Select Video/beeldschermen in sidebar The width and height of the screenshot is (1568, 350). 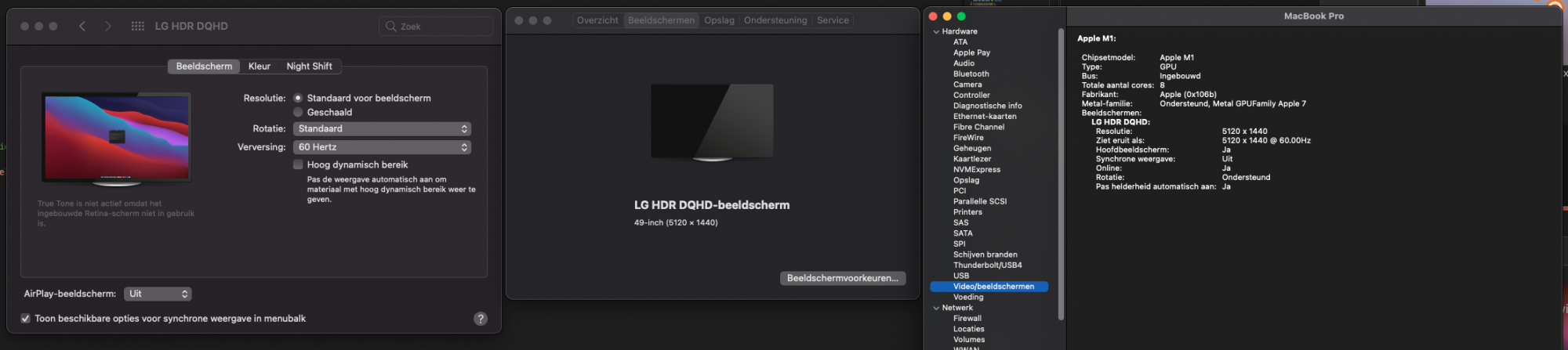click(989, 287)
